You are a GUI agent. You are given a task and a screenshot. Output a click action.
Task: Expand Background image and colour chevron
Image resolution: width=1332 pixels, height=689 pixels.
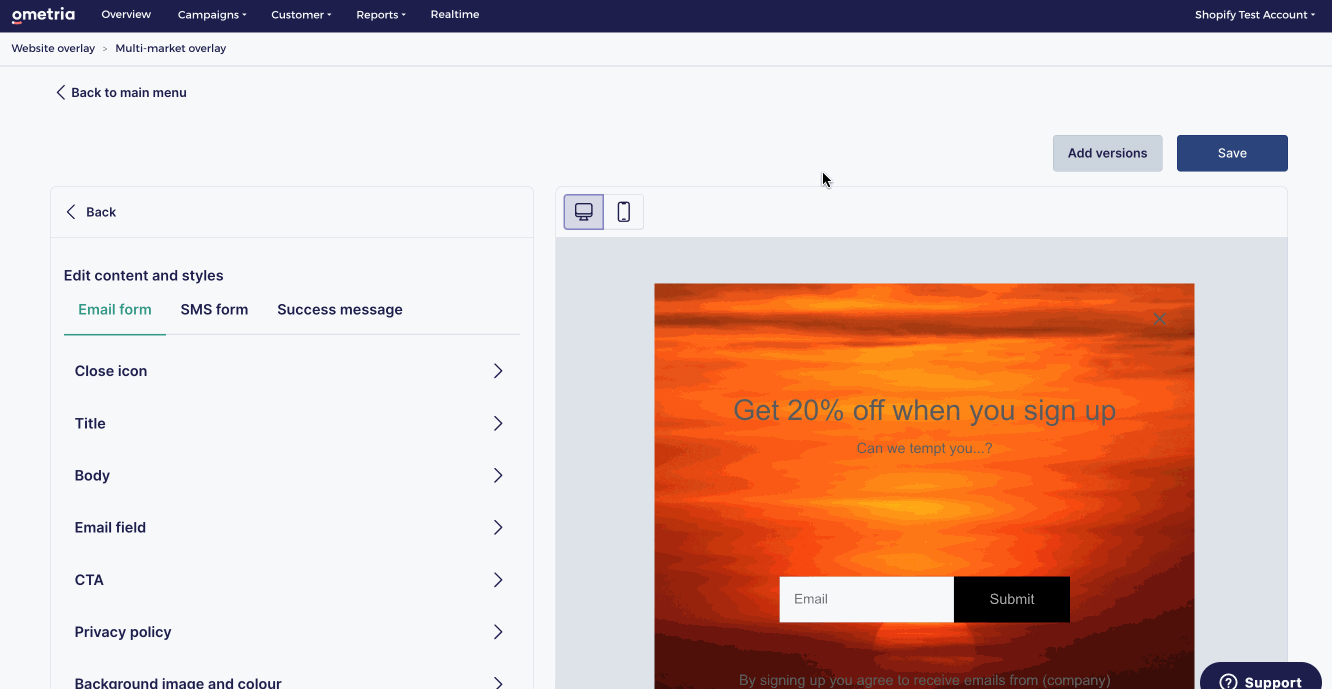tap(498, 682)
